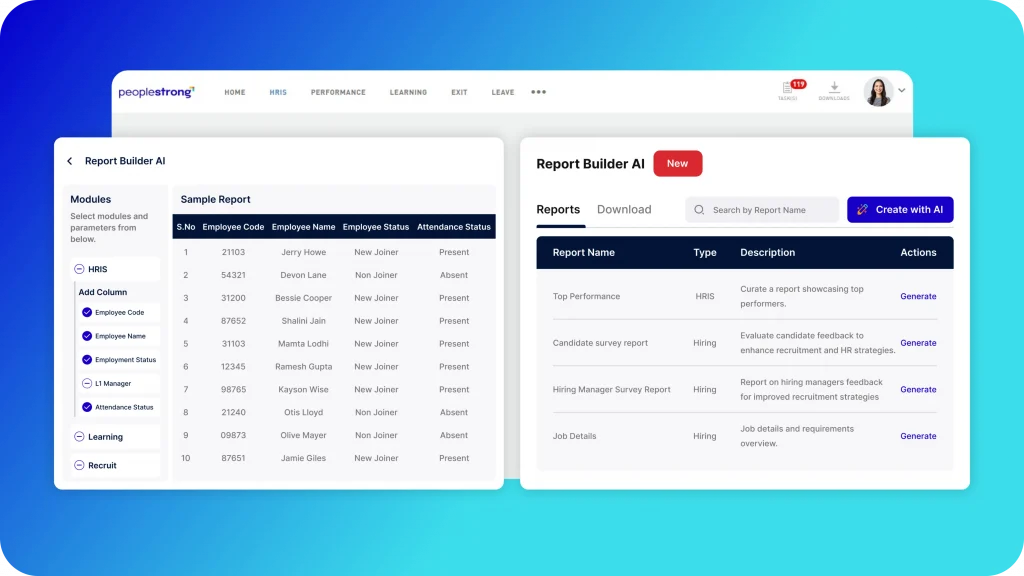
Task: Open the Downloads icon in header
Action: [834, 90]
